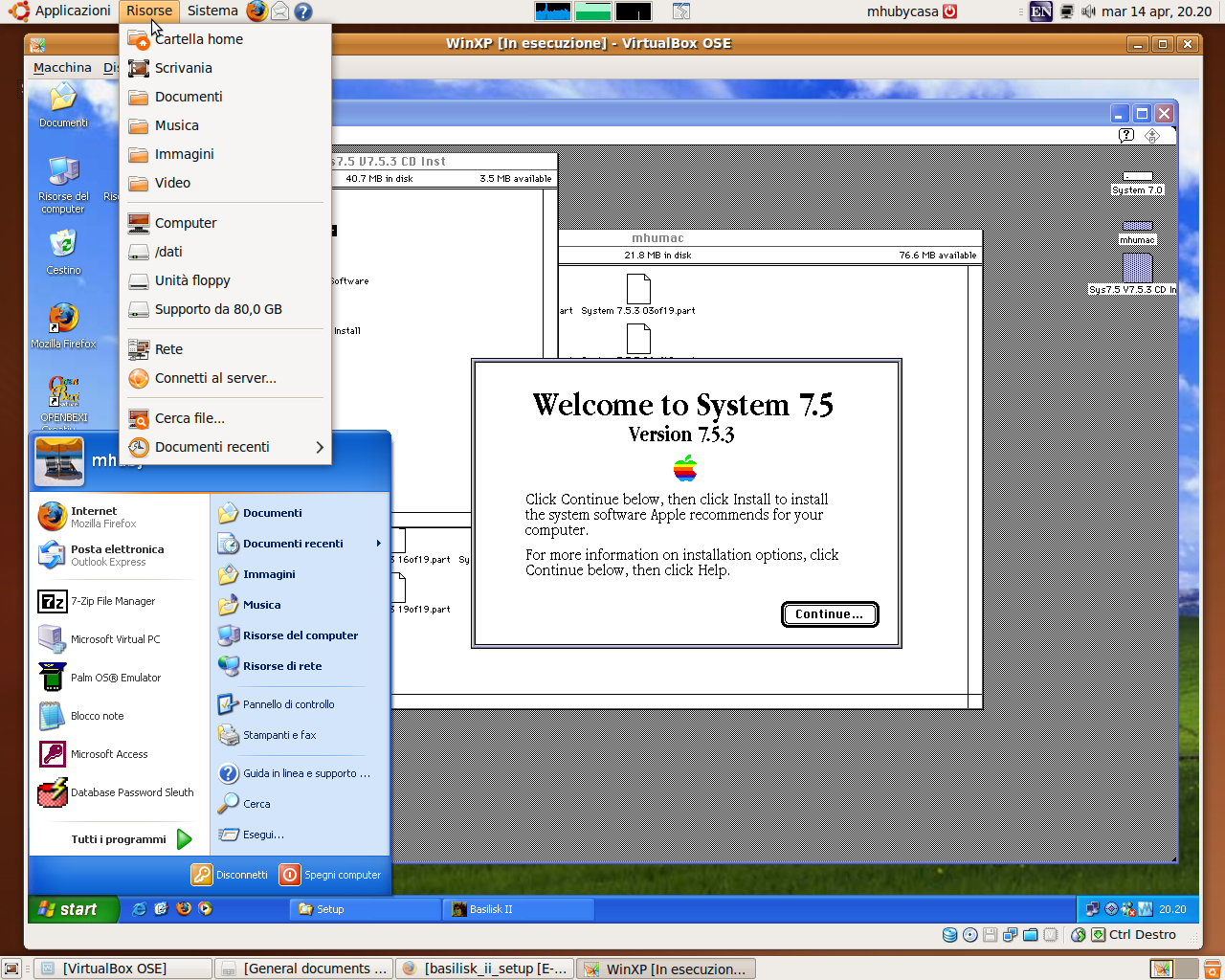Click the Mac balloon help question-mark icon
This screenshot has height=980, width=1225.
1126,135
